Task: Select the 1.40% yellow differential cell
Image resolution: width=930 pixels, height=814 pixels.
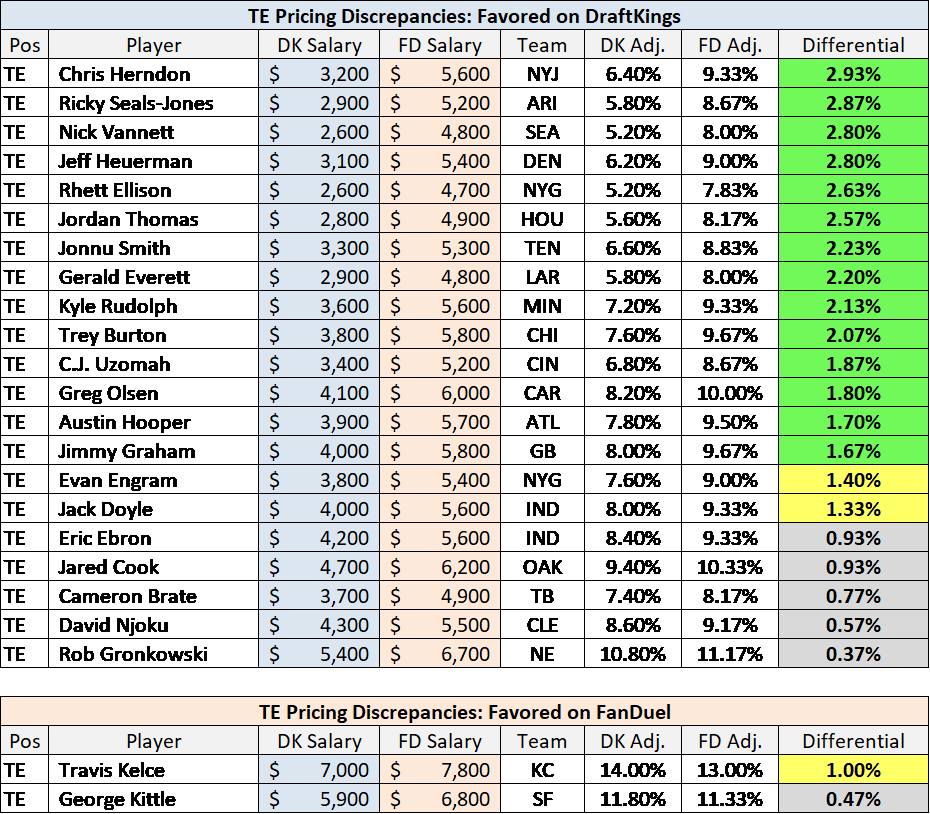Action: [853, 481]
